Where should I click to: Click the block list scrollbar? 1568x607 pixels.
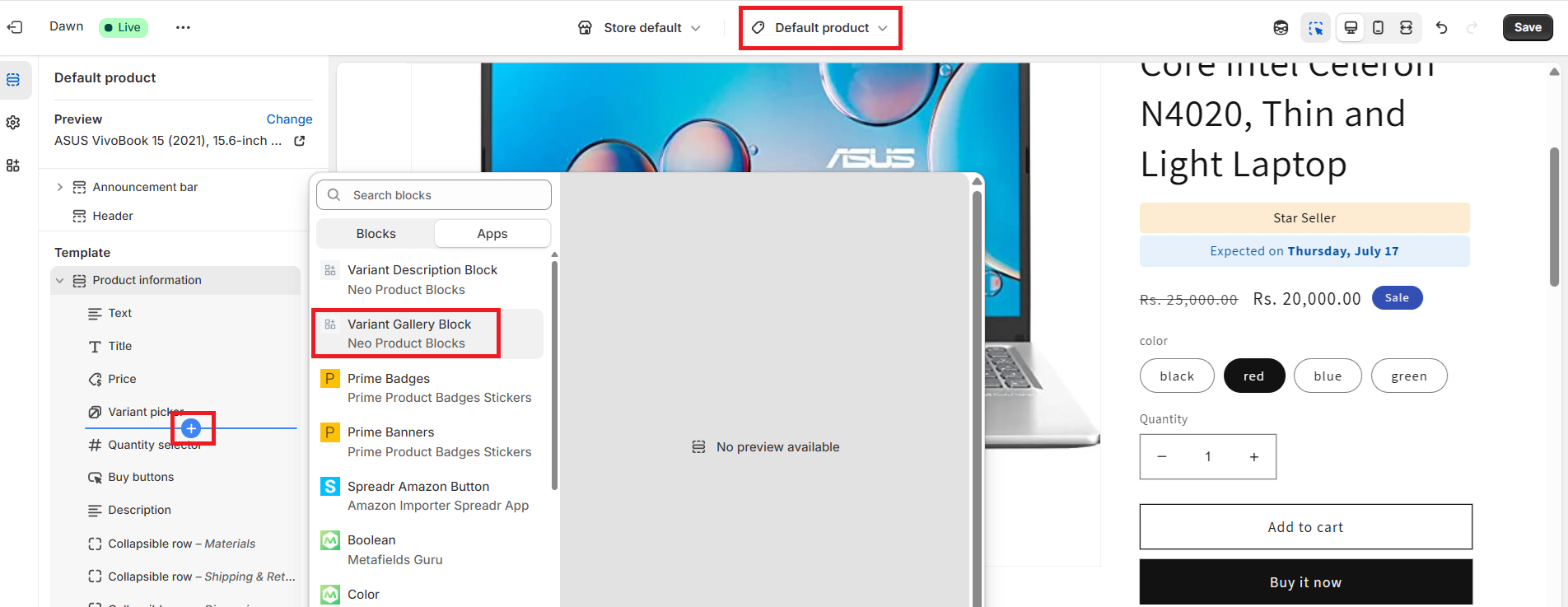pyautogui.click(x=554, y=375)
